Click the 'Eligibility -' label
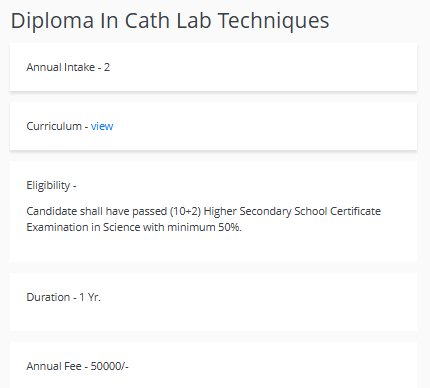 click(51, 186)
